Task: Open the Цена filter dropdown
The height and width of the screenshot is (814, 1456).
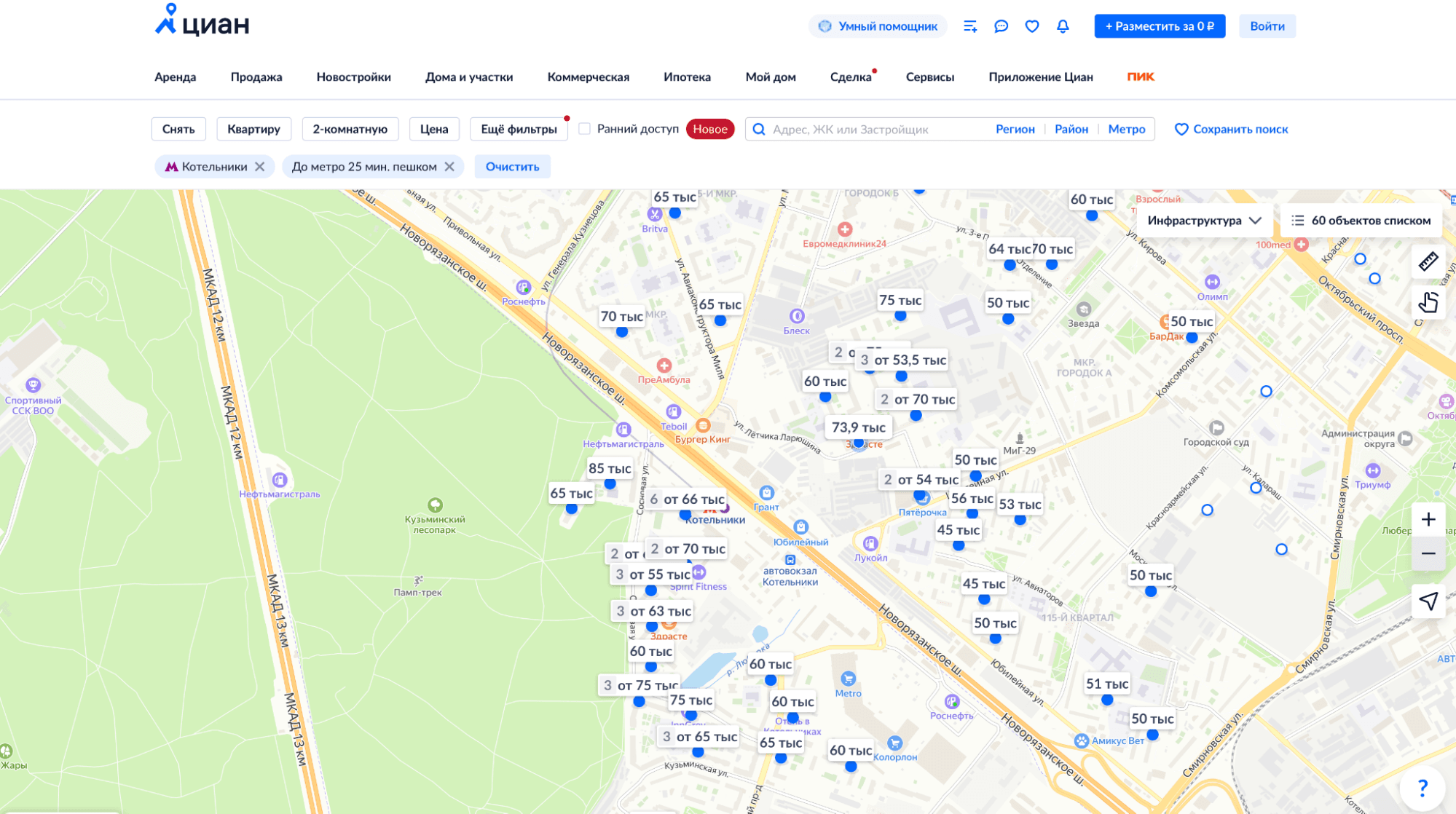Action: [433, 129]
